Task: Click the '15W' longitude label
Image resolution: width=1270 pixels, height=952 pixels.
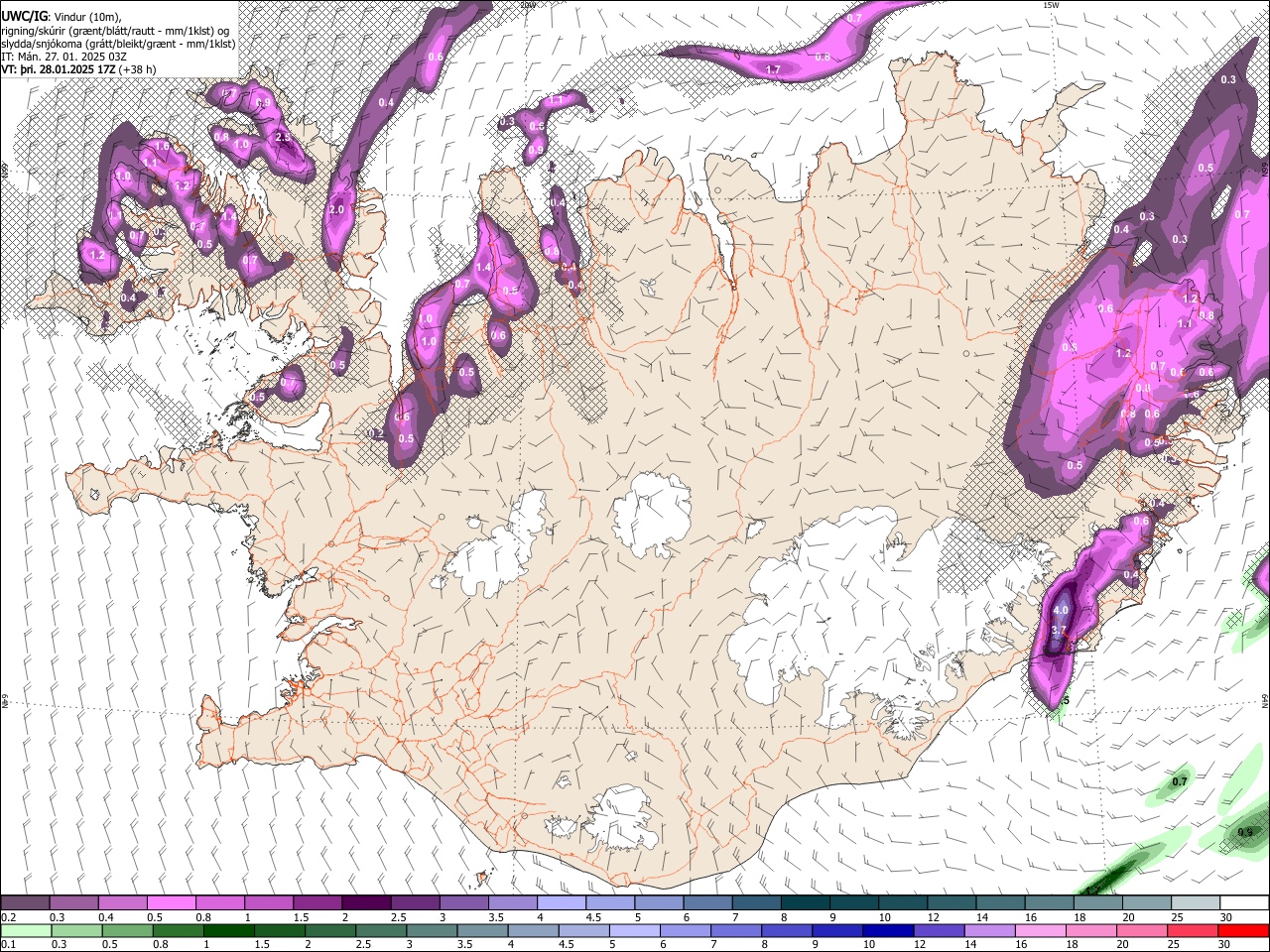Action: click(x=1051, y=5)
